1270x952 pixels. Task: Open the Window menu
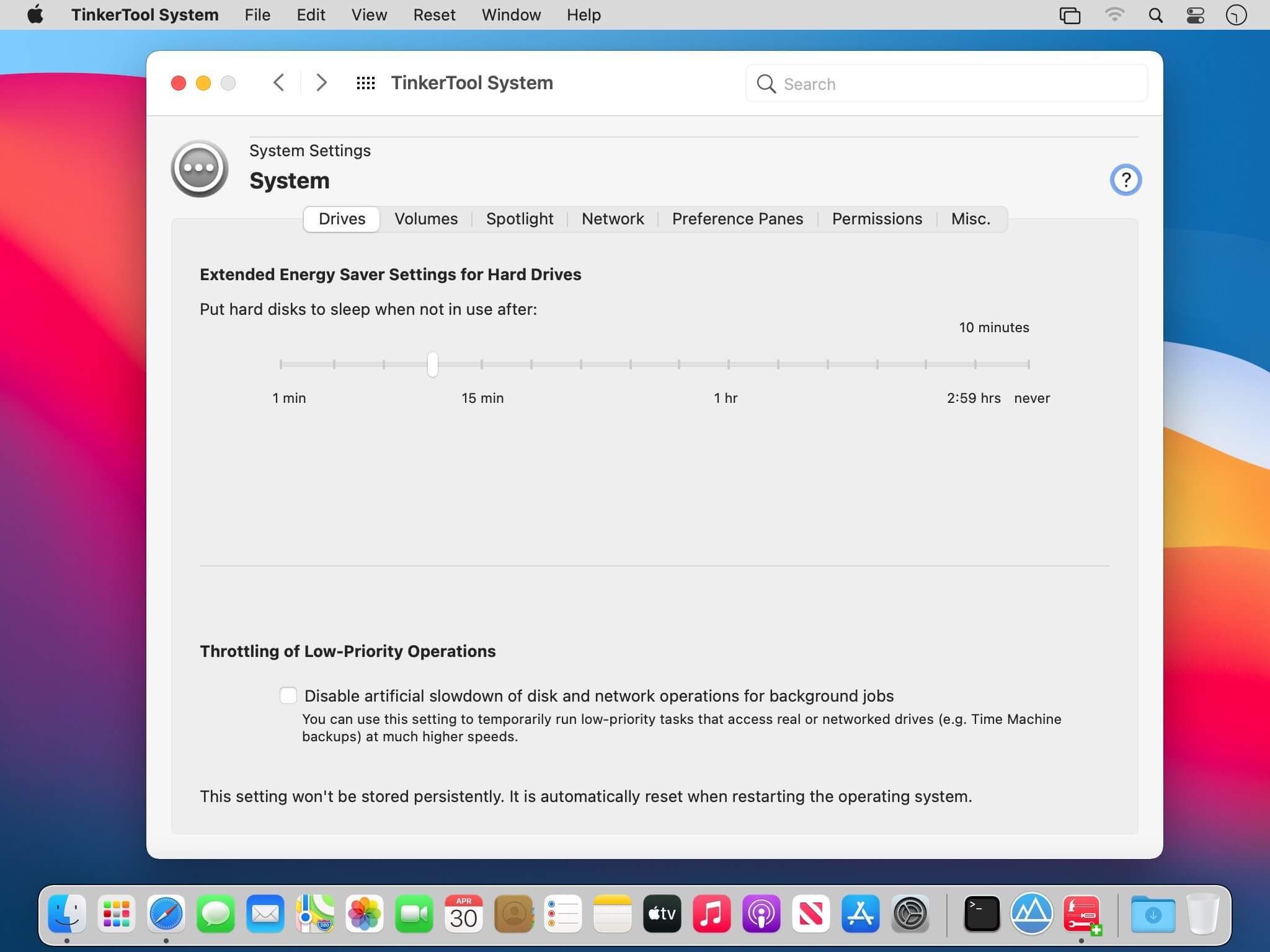click(511, 15)
